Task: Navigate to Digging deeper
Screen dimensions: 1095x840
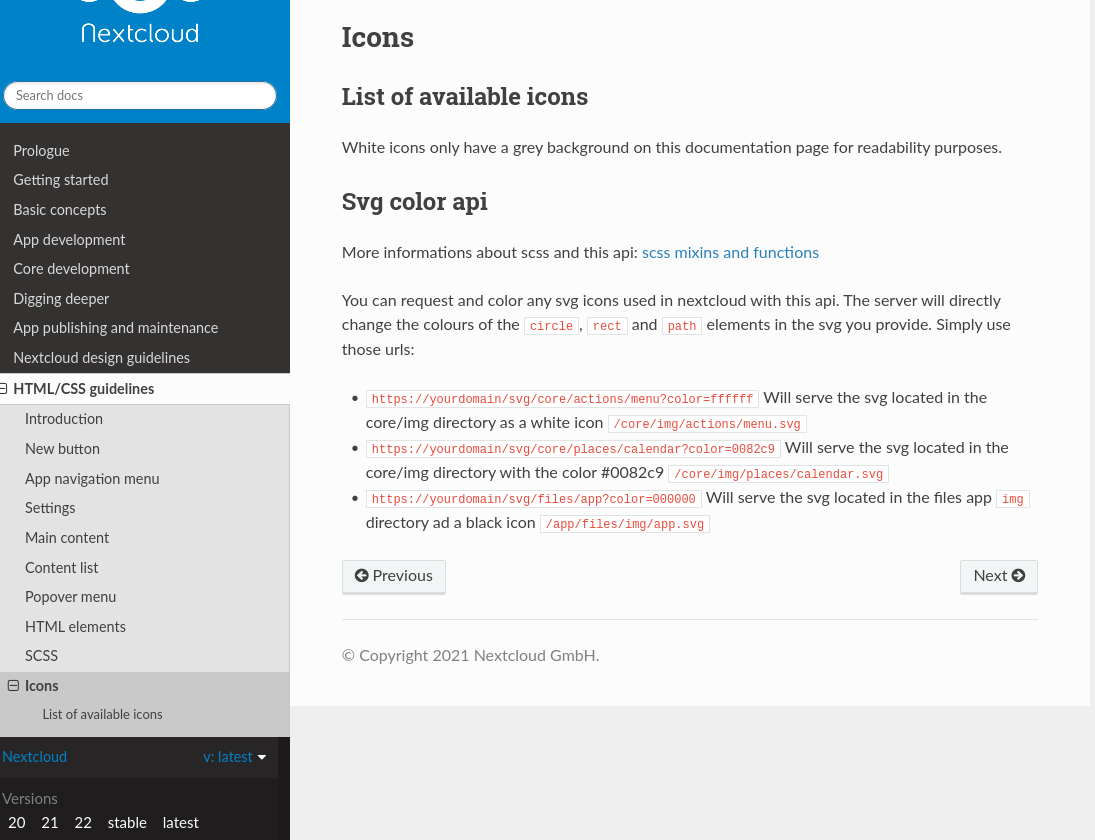Action: [61, 299]
